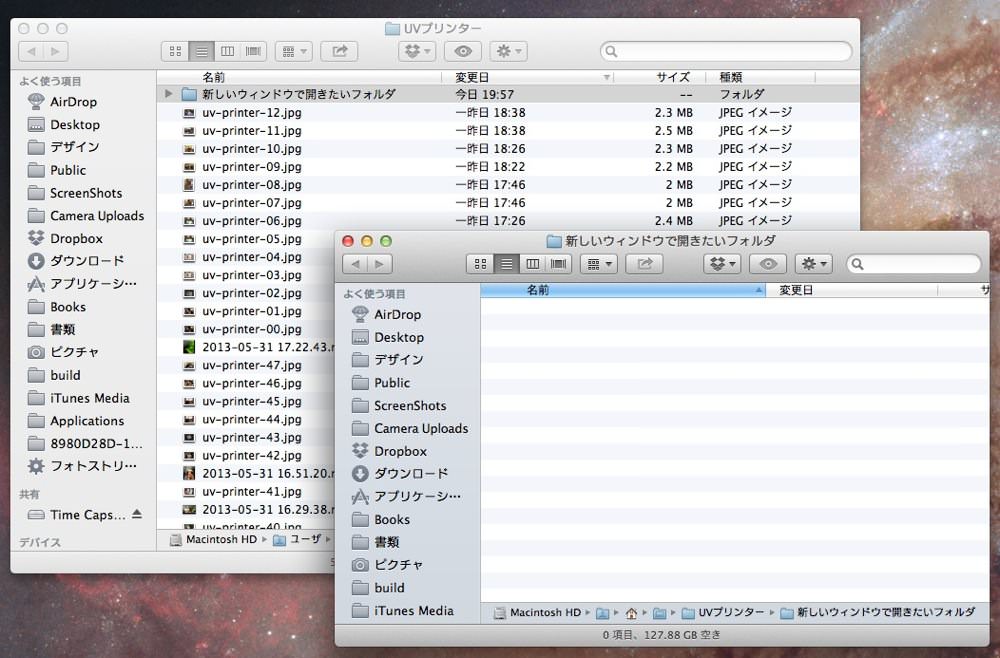Sort by 名前 column in front window
This screenshot has width=1000, height=658.
click(x=622, y=290)
